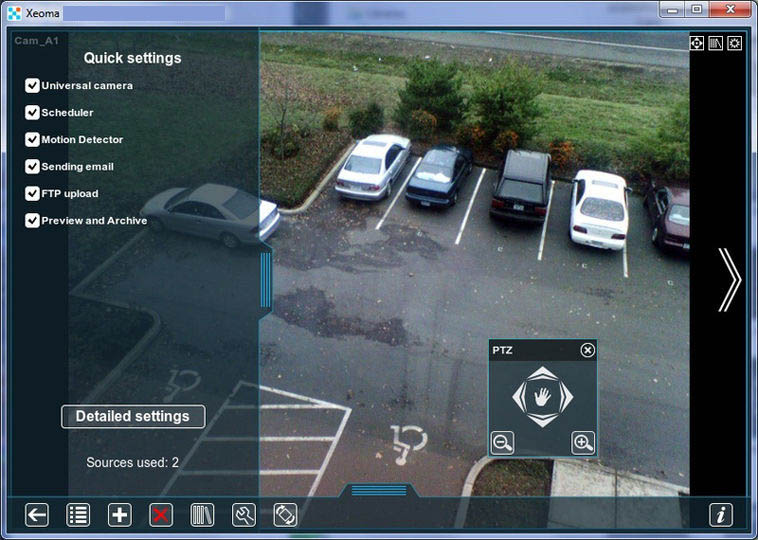Add a new camera with plus icon
The height and width of the screenshot is (540, 758).
pos(119,515)
